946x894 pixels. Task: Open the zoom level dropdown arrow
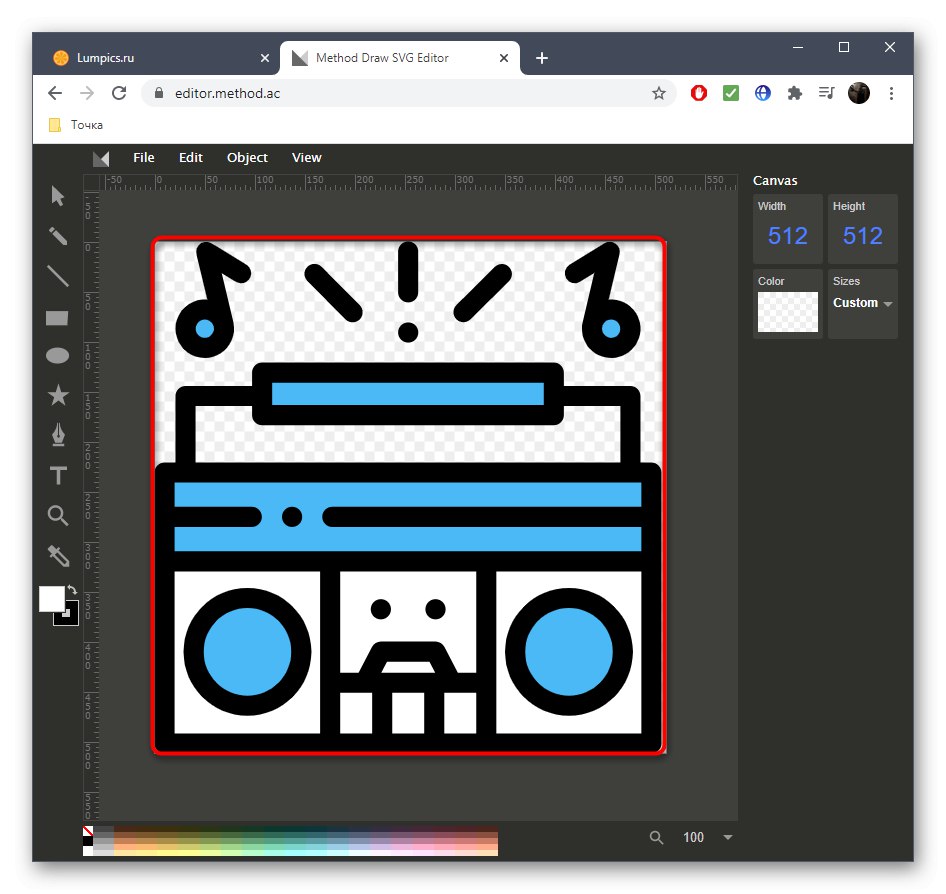click(727, 837)
